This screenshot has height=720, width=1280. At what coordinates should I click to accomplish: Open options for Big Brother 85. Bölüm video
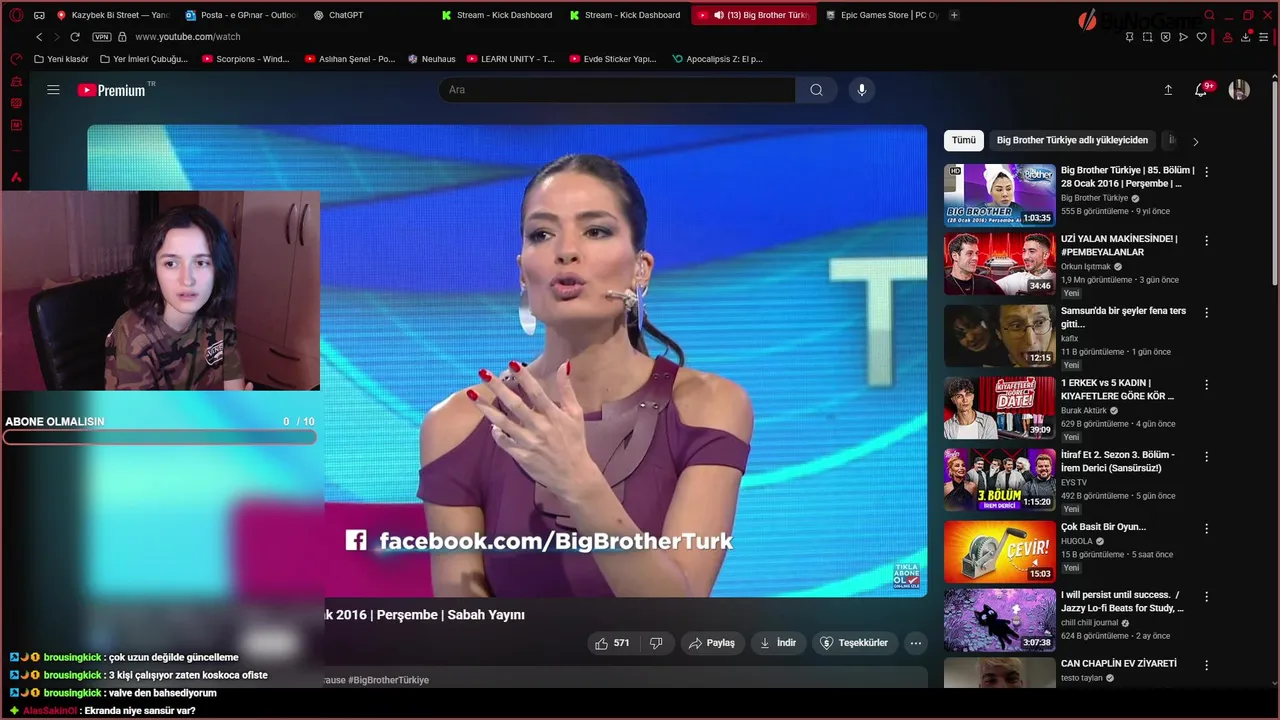pyautogui.click(x=1206, y=172)
